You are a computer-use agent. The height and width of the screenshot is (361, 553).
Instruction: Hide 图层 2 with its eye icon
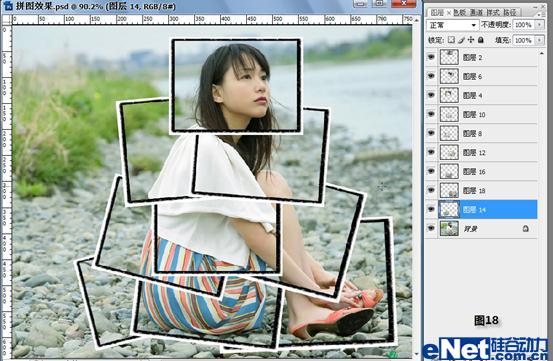click(x=431, y=57)
